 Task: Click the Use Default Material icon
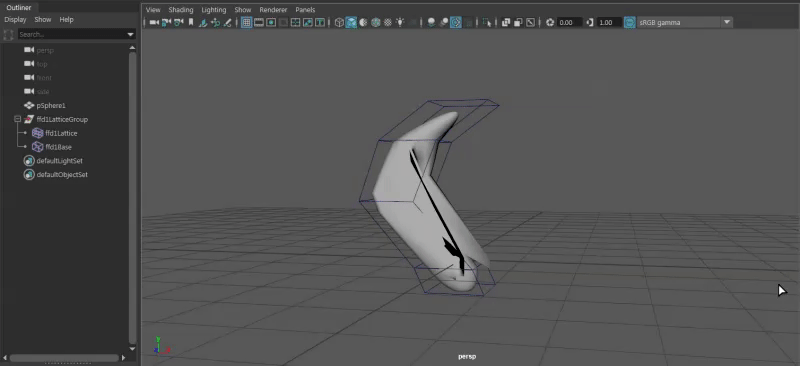click(363, 22)
